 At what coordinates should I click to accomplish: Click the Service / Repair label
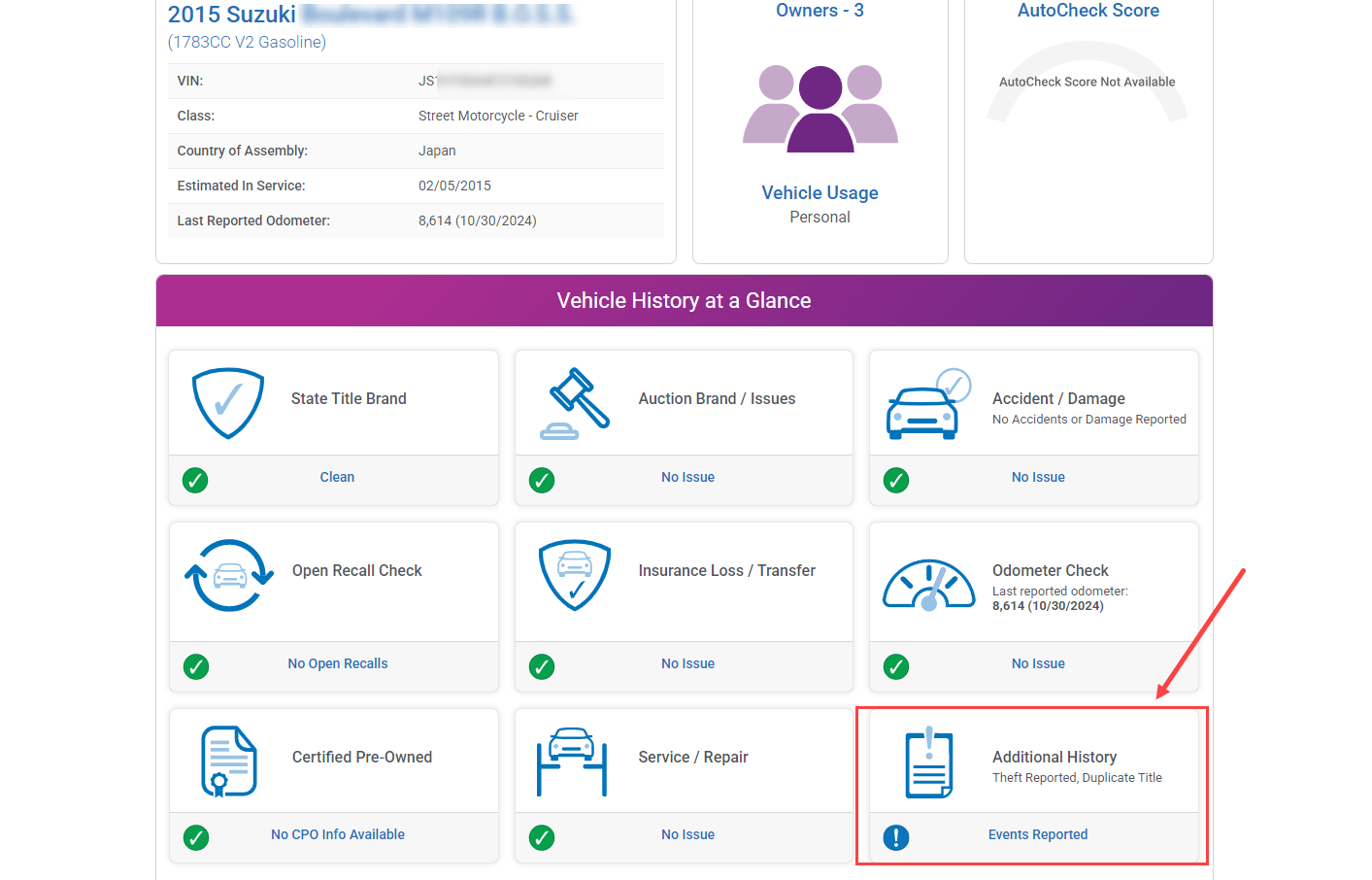[693, 757]
